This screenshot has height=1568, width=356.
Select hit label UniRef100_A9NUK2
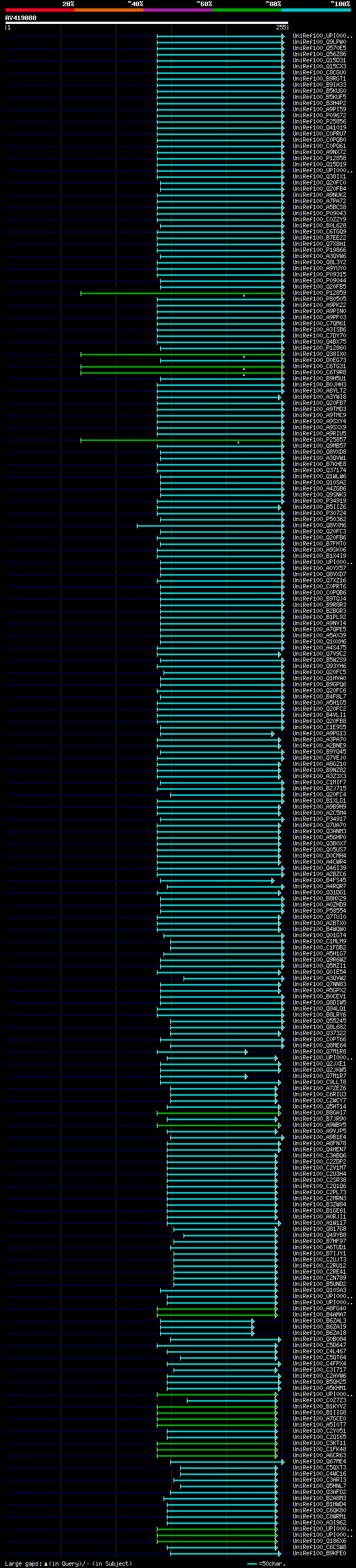(x=319, y=195)
